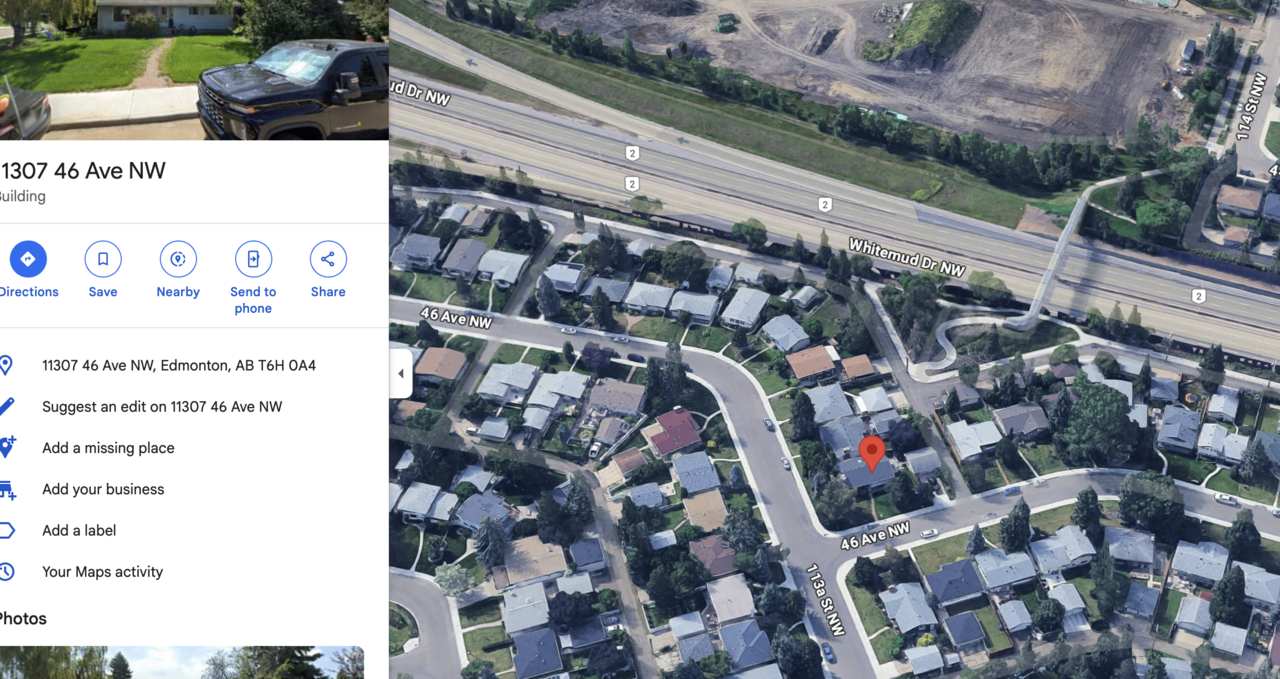Open Your Maps activity

point(102,571)
